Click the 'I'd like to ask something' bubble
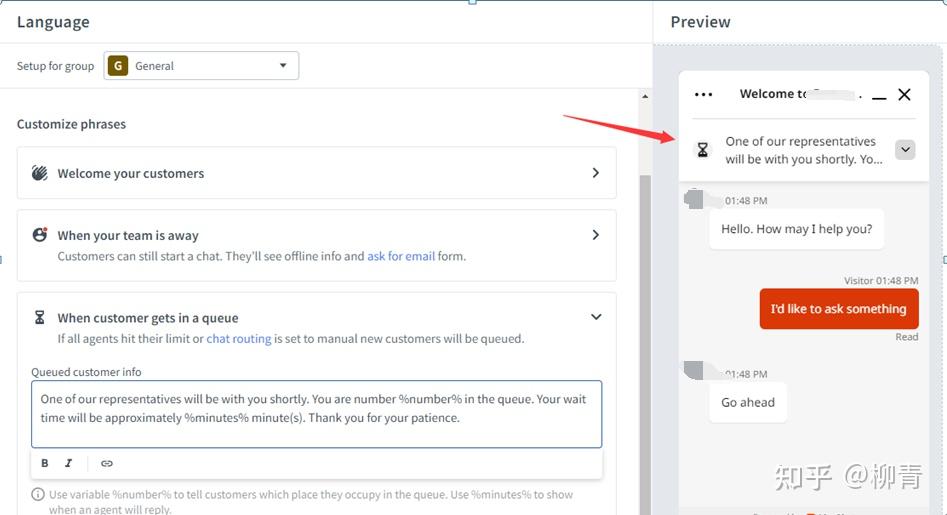This screenshot has width=947, height=515. (x=839, y=309)
